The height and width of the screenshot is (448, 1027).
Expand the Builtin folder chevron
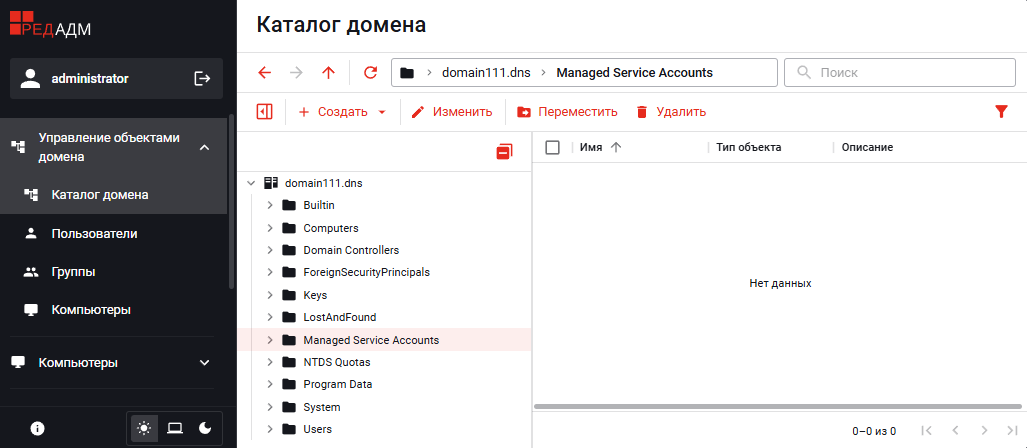point(270,205)
